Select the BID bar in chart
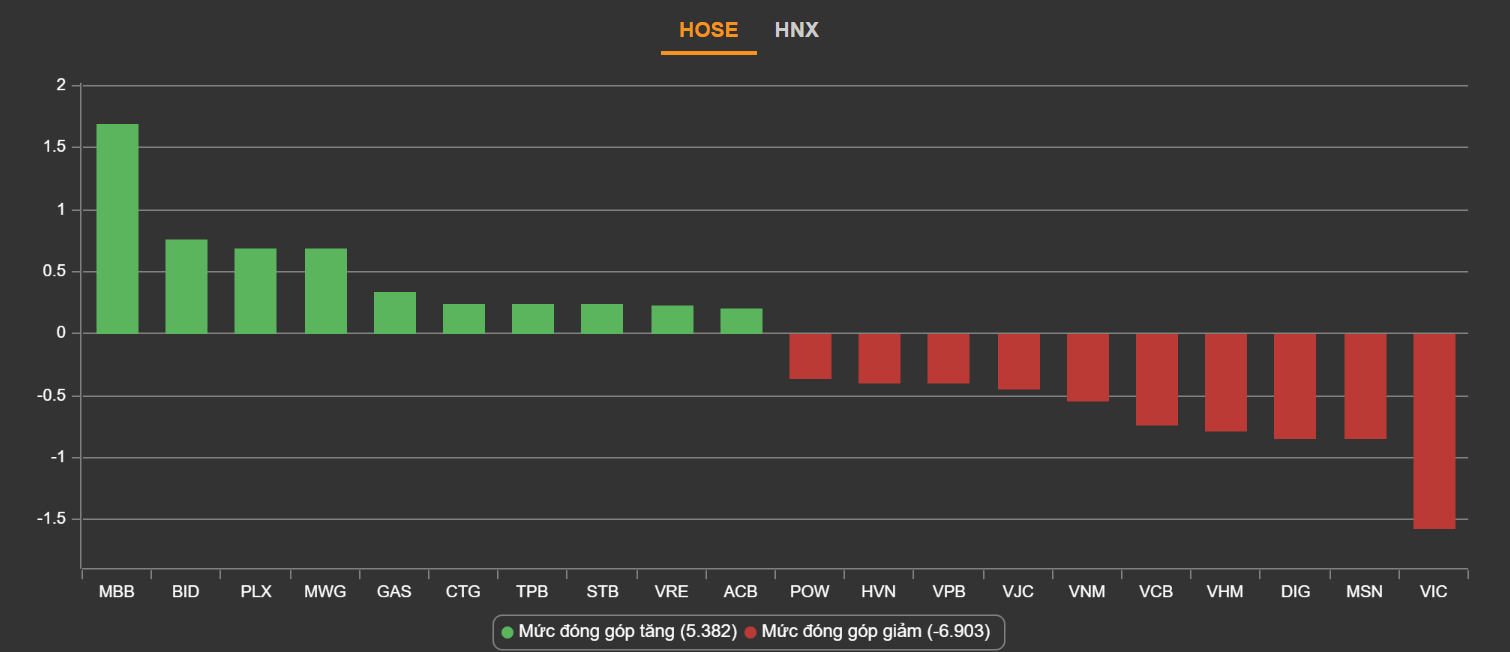The height and width of the screenshot is (652, 1510). (x=186, y=286)
